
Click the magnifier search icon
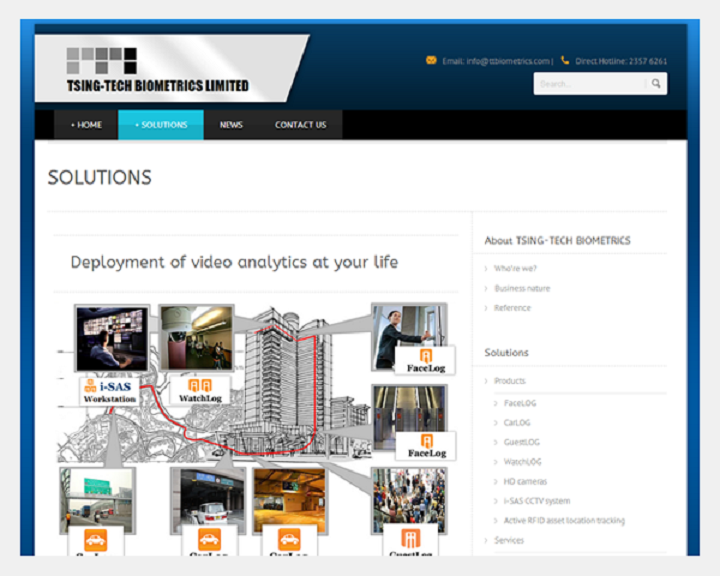click(x=656, y=84)
